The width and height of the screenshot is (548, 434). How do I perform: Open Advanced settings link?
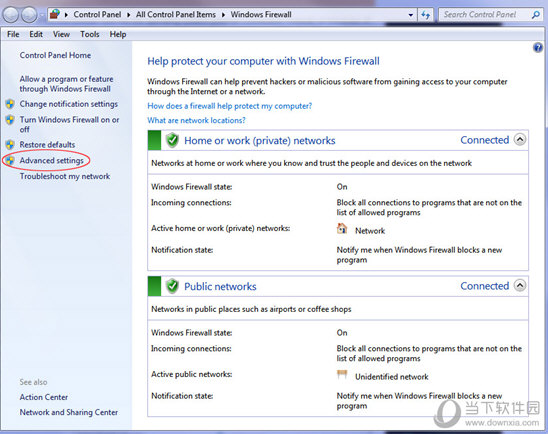tap(51, 160)
